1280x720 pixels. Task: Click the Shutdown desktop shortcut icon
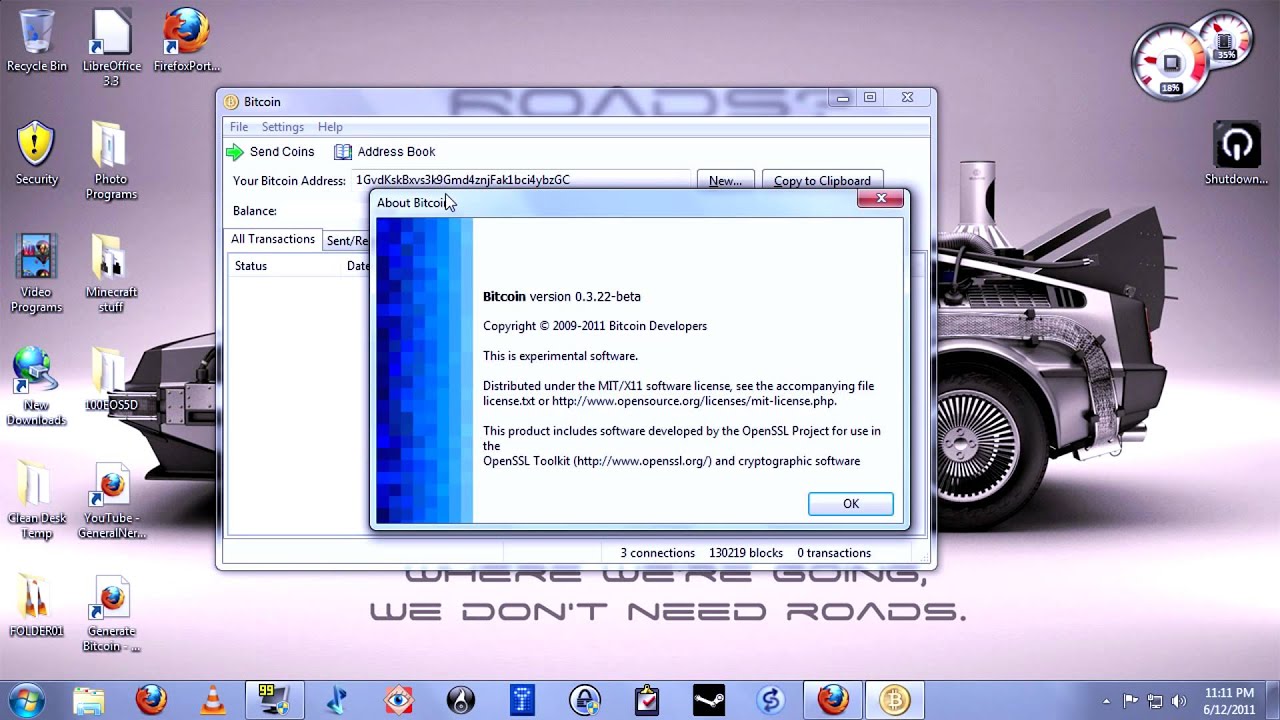tap(1236, 153)
